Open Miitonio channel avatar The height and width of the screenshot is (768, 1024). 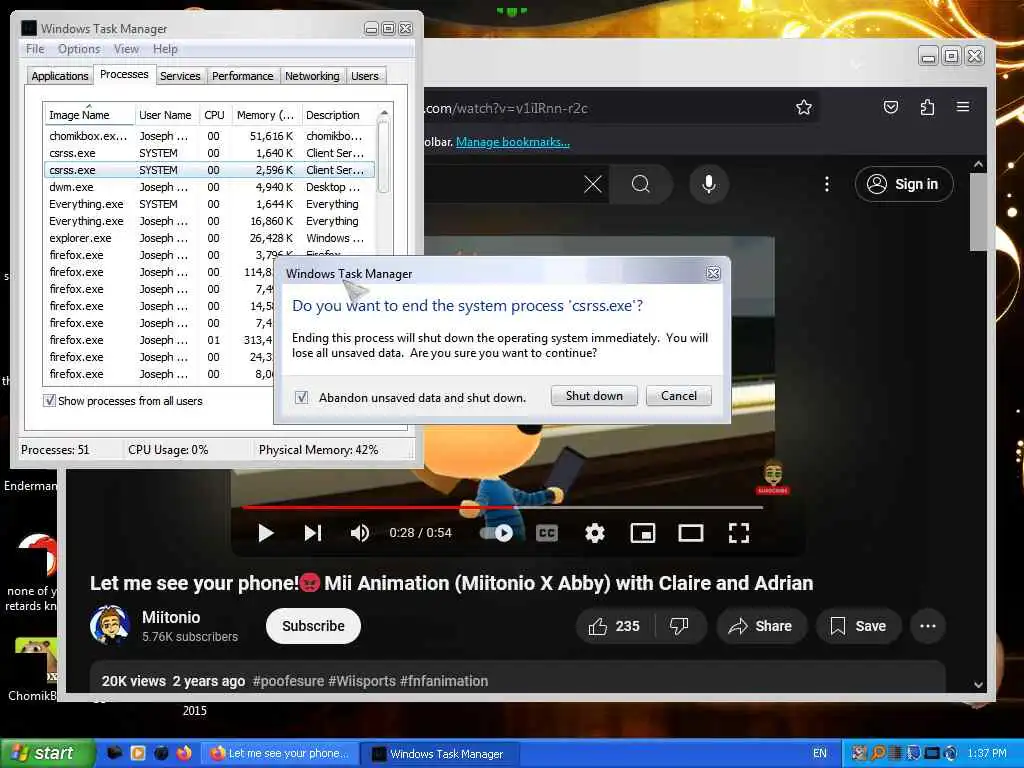[x=109, y=625]
